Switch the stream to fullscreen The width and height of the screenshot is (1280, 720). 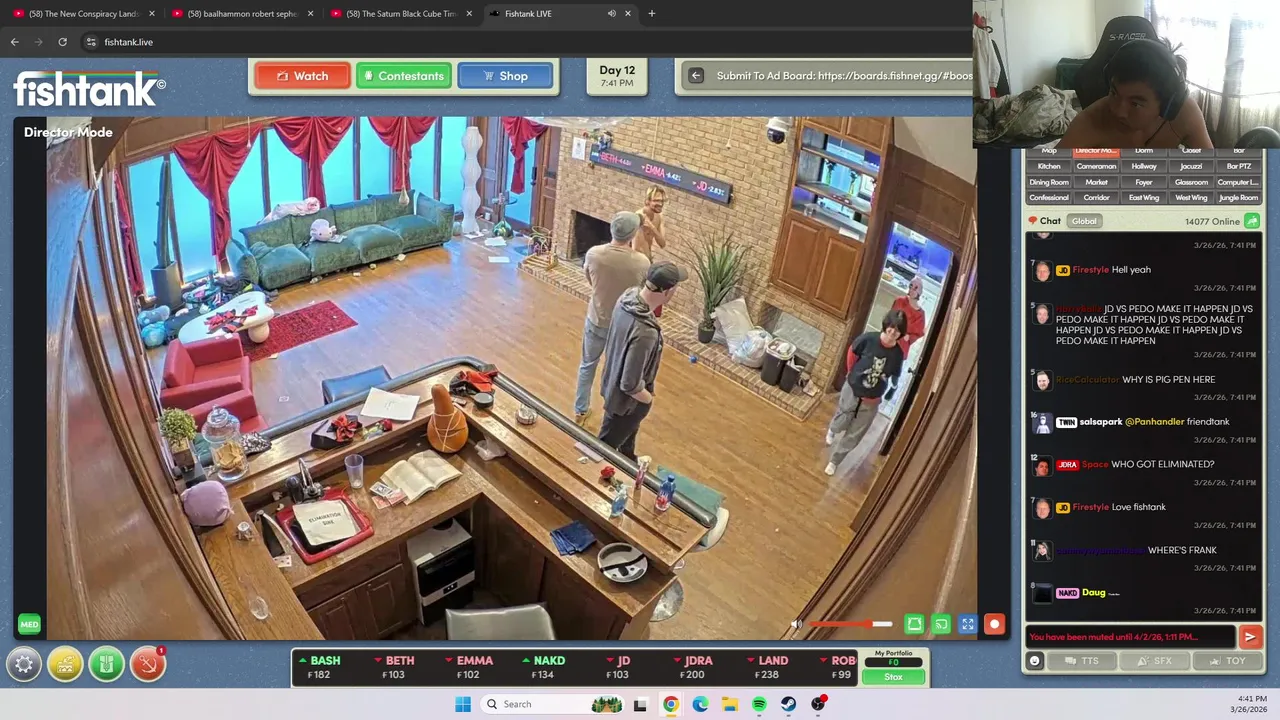tap(968, 624)
